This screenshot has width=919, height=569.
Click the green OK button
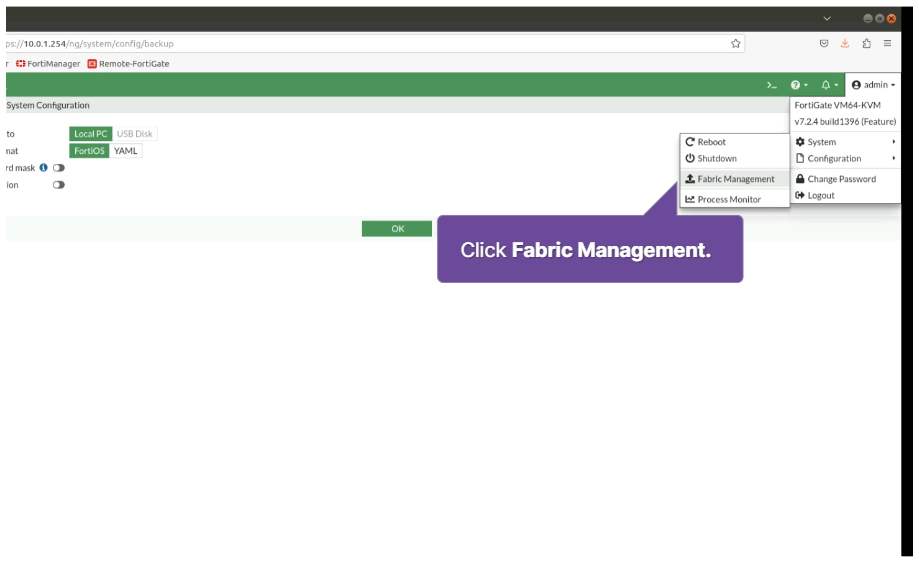pyautogui.click(x=397, y=229)
